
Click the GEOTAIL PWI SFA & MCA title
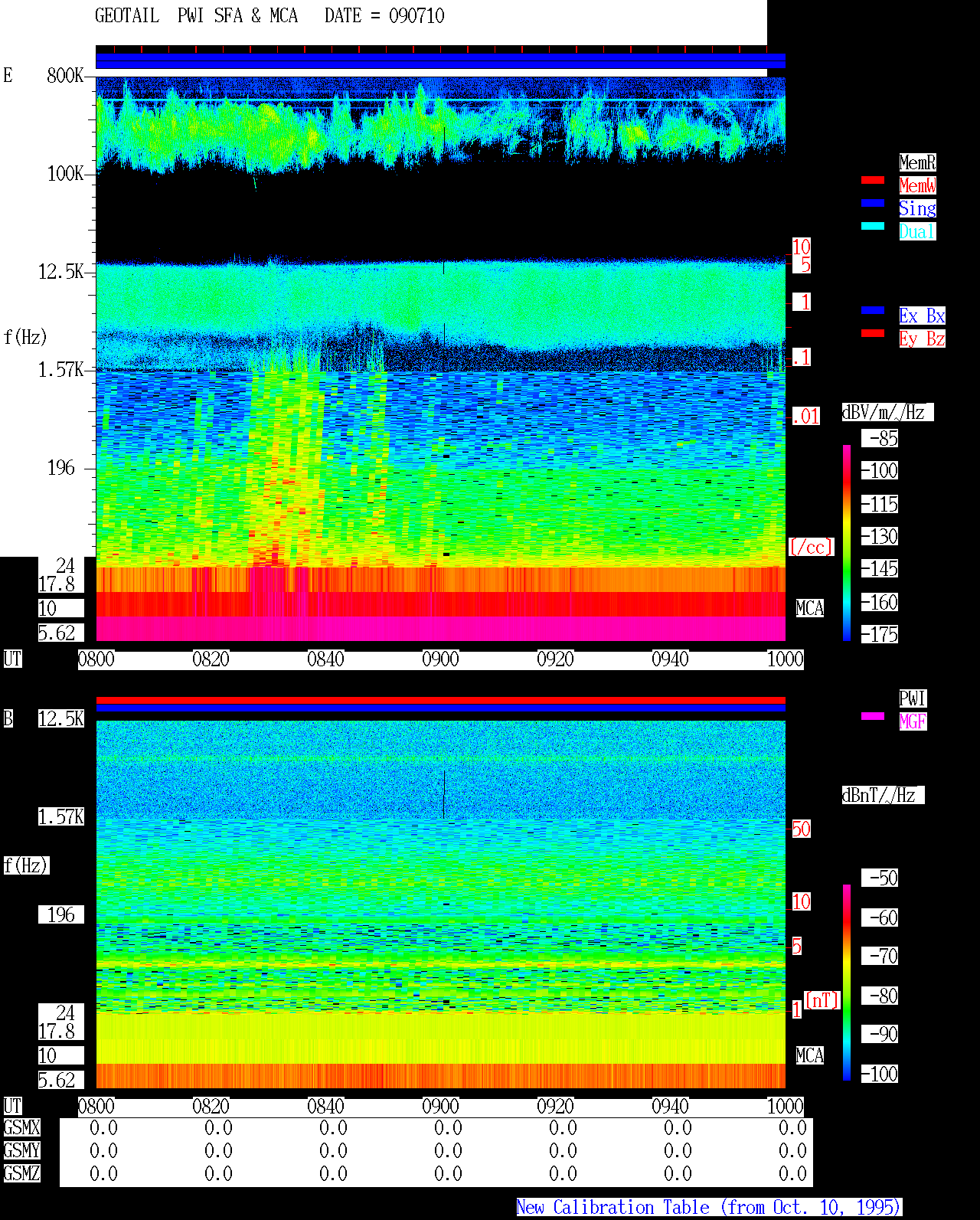pos(197,16)
